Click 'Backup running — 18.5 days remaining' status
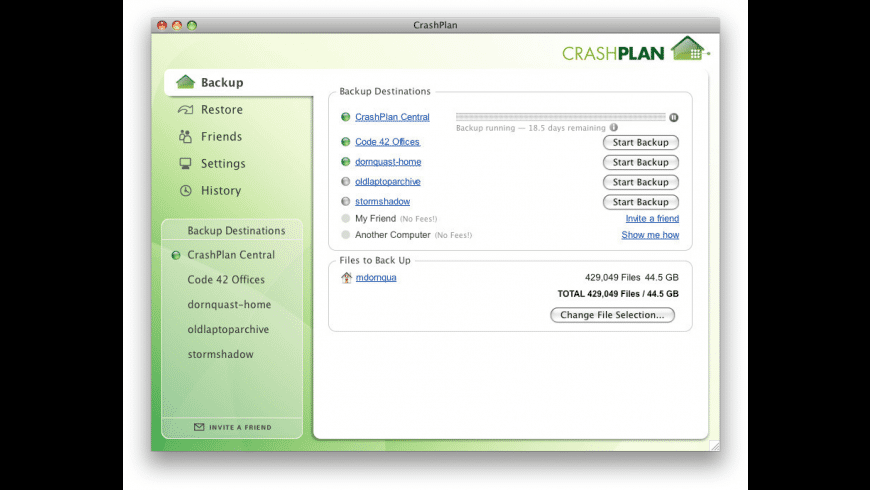The height and width of the screenshot is (490, 870). [531, 128]
